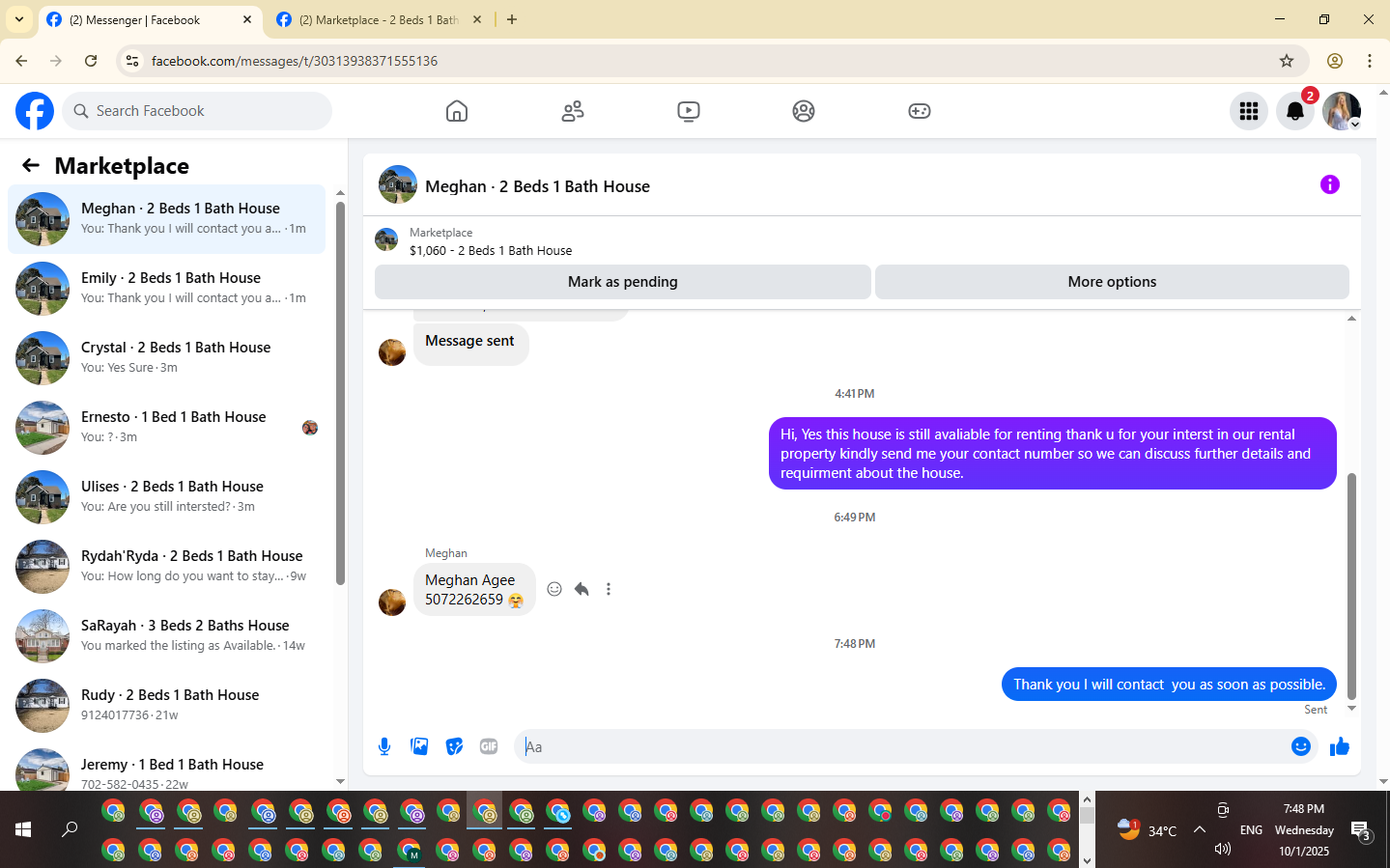Go back using Marketplace back arrow
The image size is (1390, 868).
pos(31,165)
